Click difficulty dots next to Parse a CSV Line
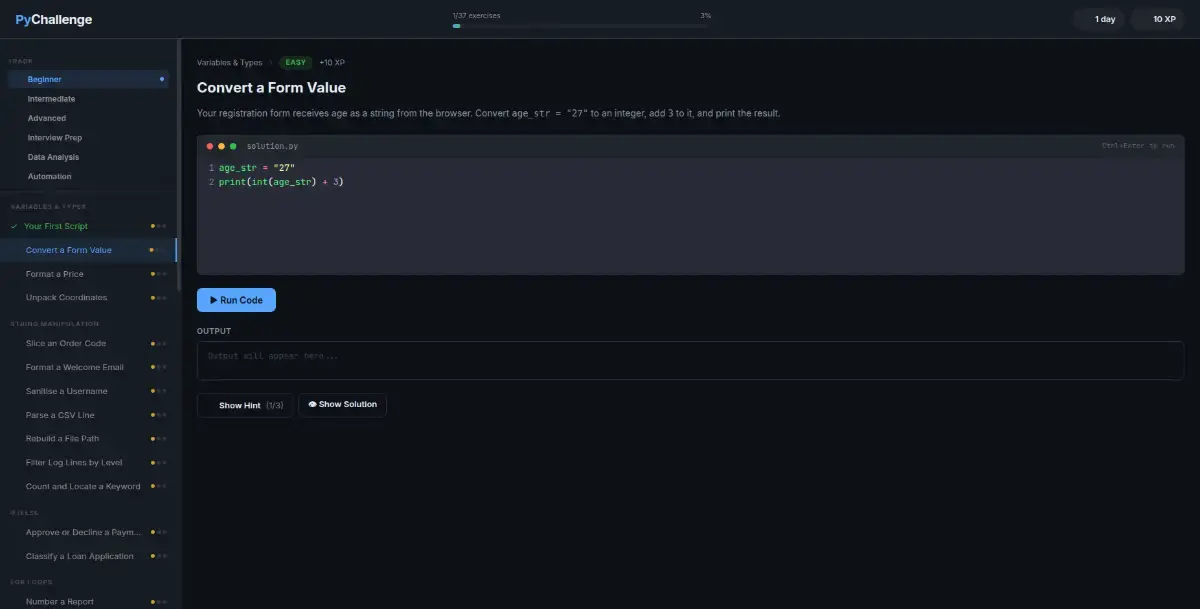The width and height of the screenshot is (1200, 609). click(x=158, y=415)
